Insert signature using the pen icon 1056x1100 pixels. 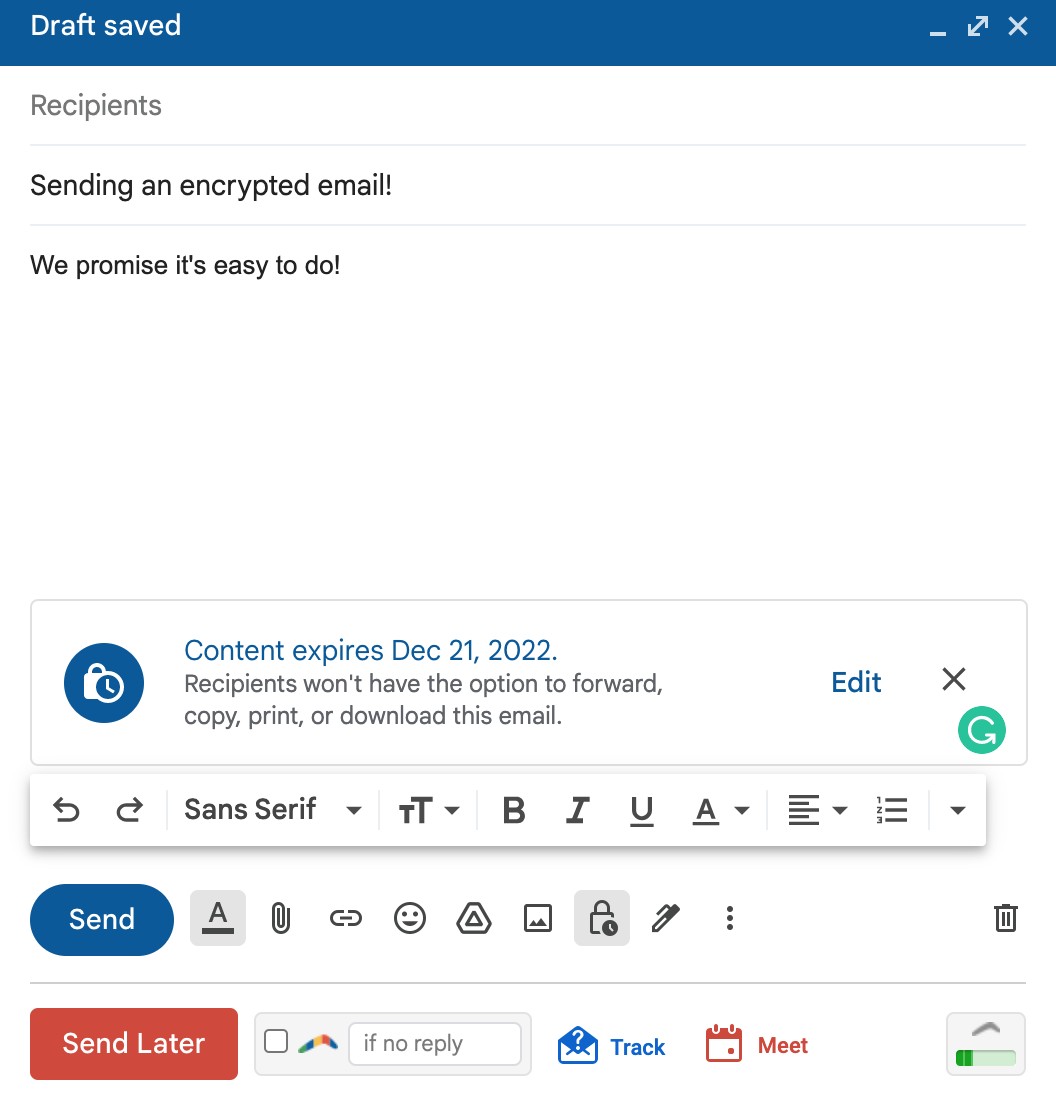(x=665, y=918)
